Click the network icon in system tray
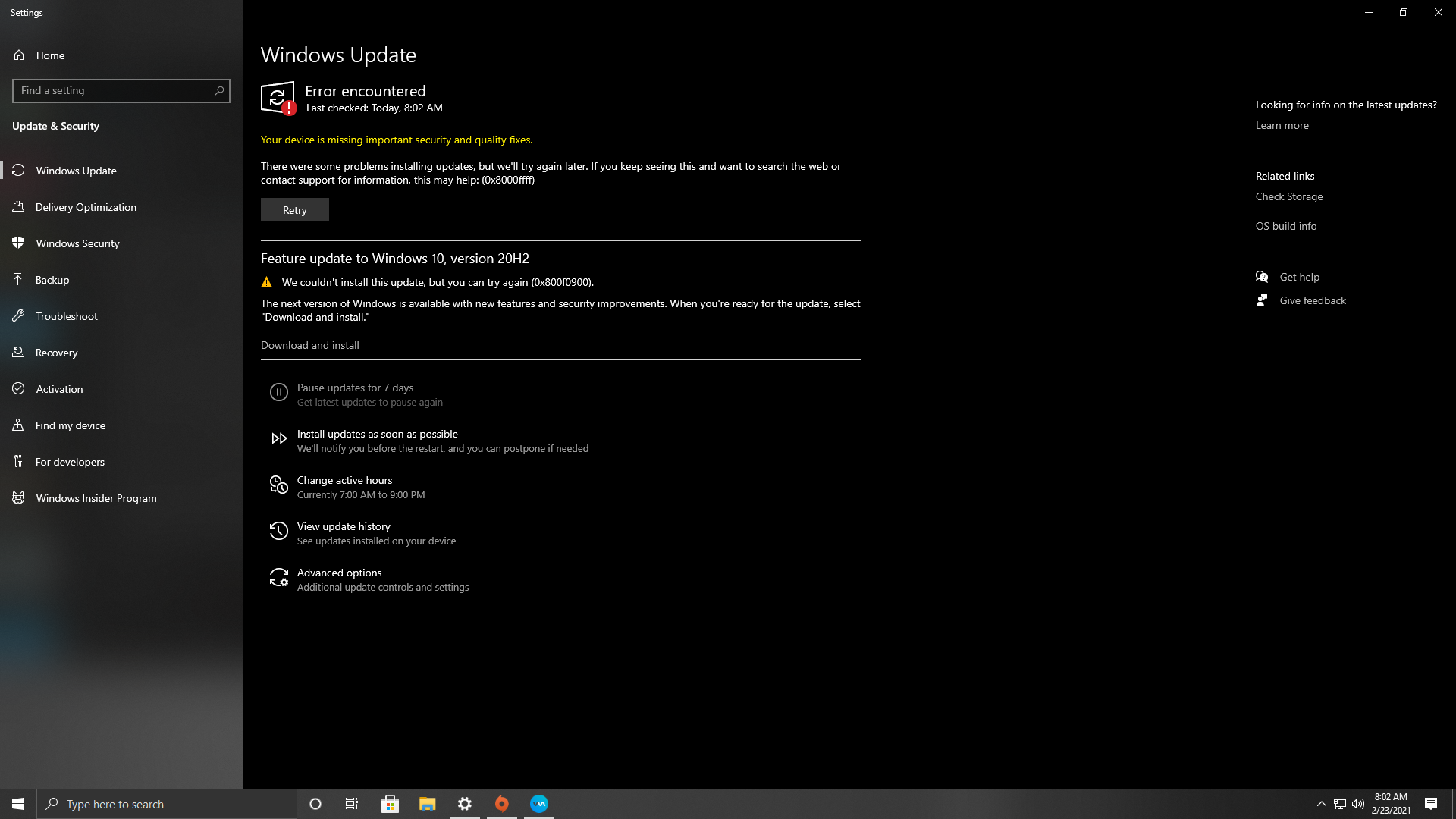1456x819 pixels. 1340,804
